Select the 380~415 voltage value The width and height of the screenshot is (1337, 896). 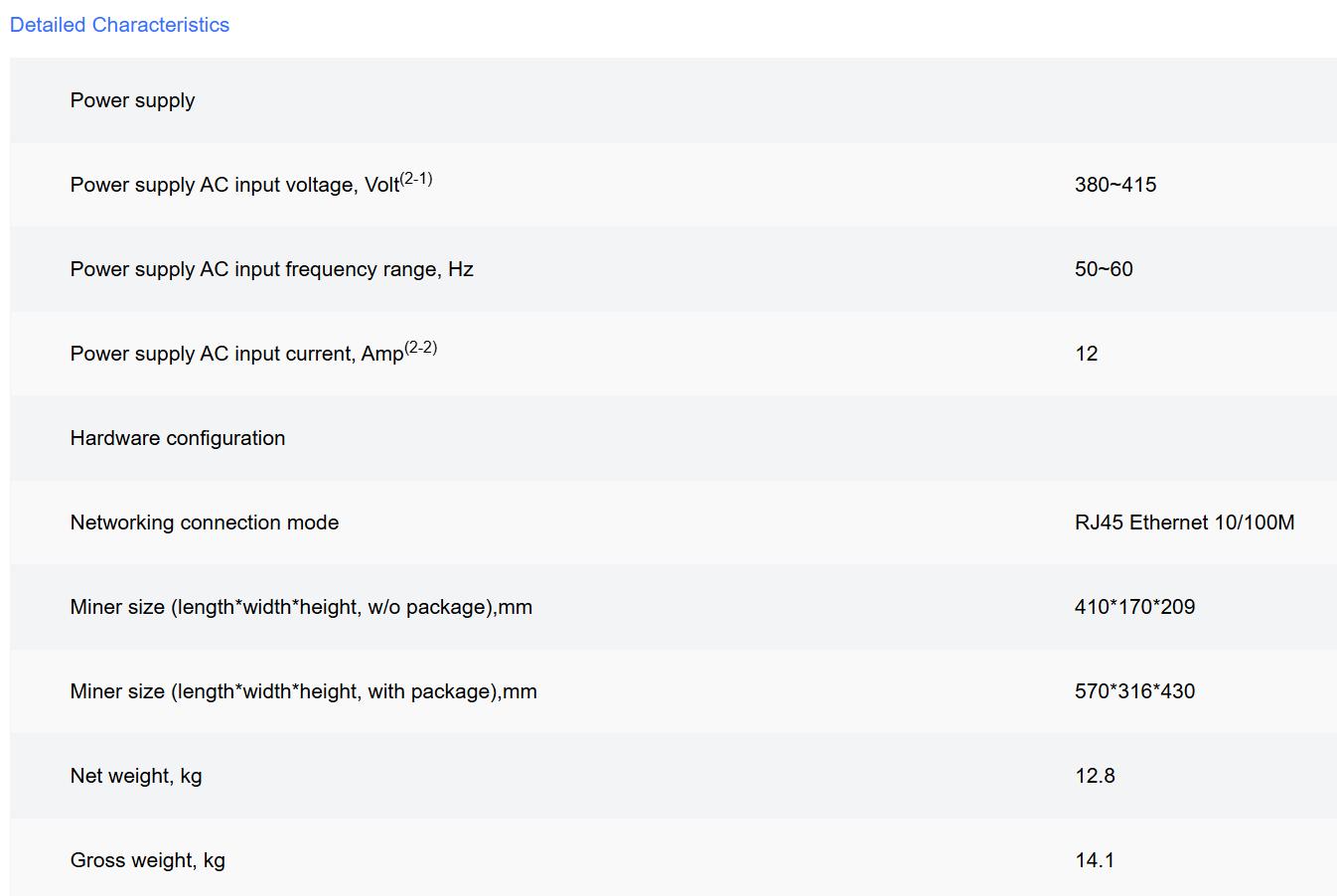(x=1114, y=185)
